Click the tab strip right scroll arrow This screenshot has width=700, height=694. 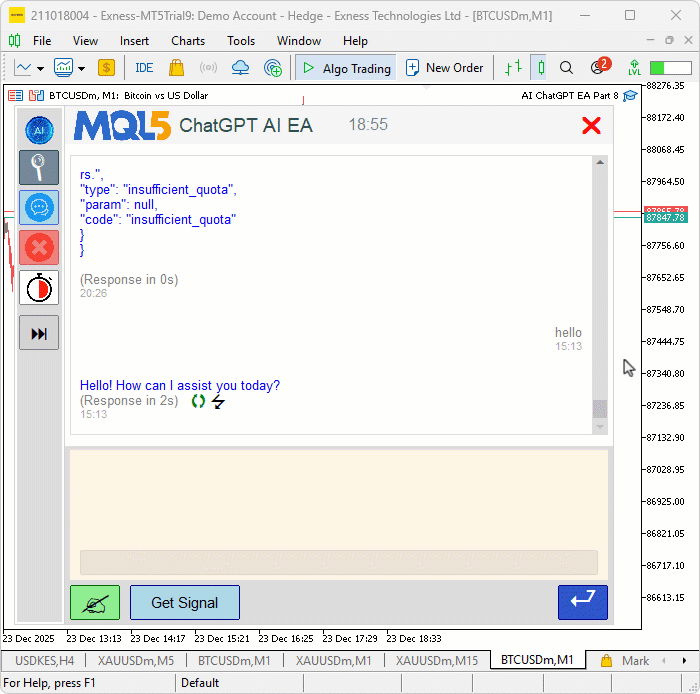[684, 661]
